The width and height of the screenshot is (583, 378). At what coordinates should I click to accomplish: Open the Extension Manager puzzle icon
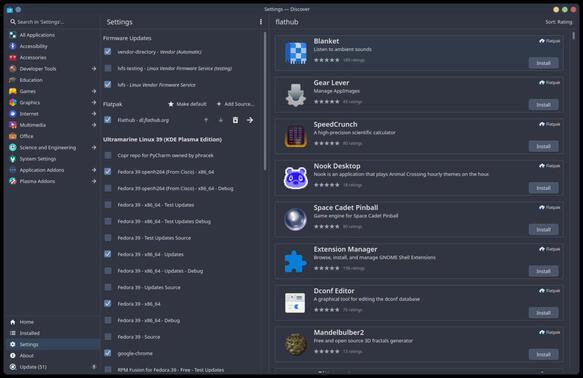(x=296, y=261)
